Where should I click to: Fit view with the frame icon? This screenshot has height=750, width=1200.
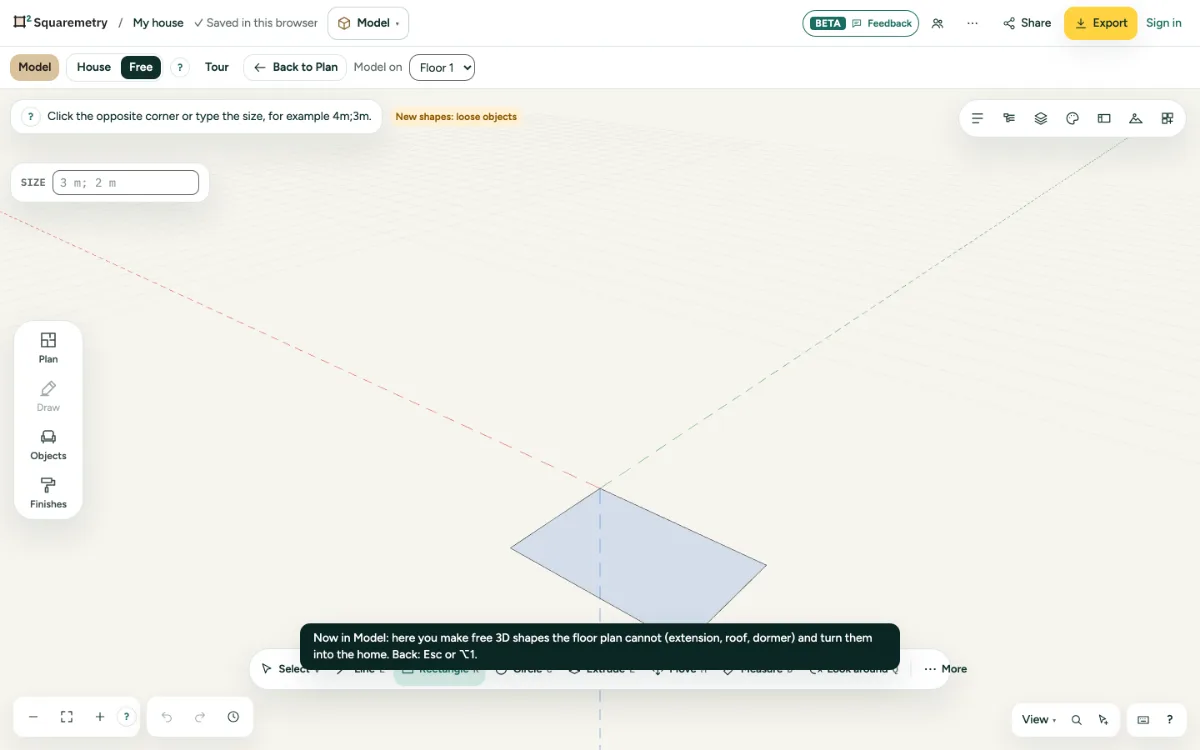point(67,717)
